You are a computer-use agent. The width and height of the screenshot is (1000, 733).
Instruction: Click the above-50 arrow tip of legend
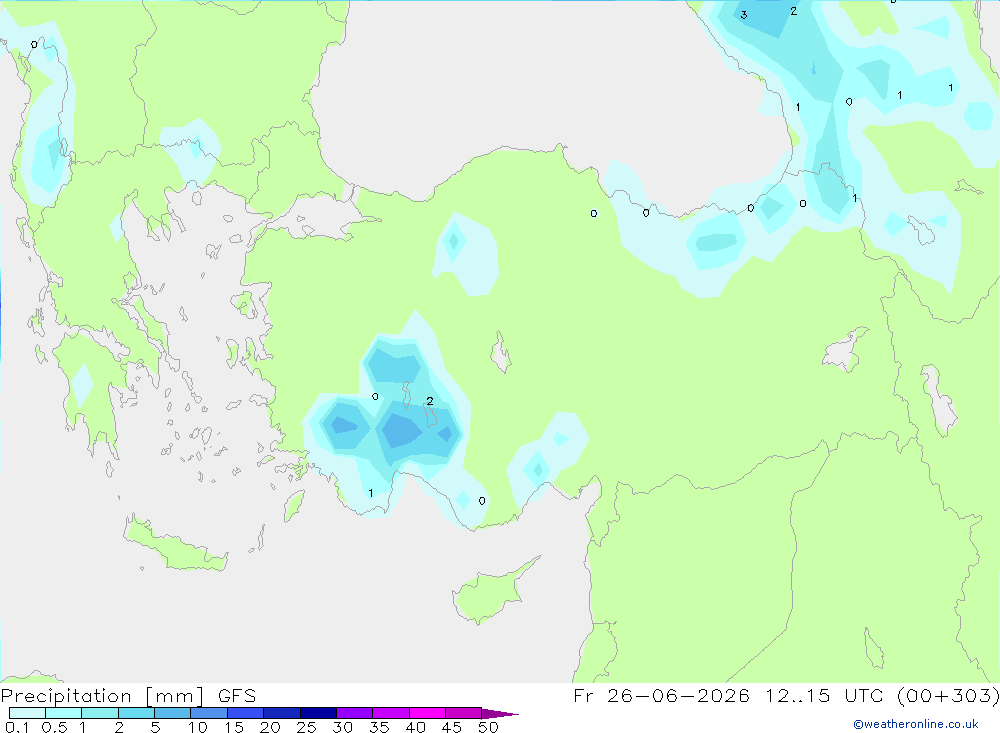(x=500, y=714)
